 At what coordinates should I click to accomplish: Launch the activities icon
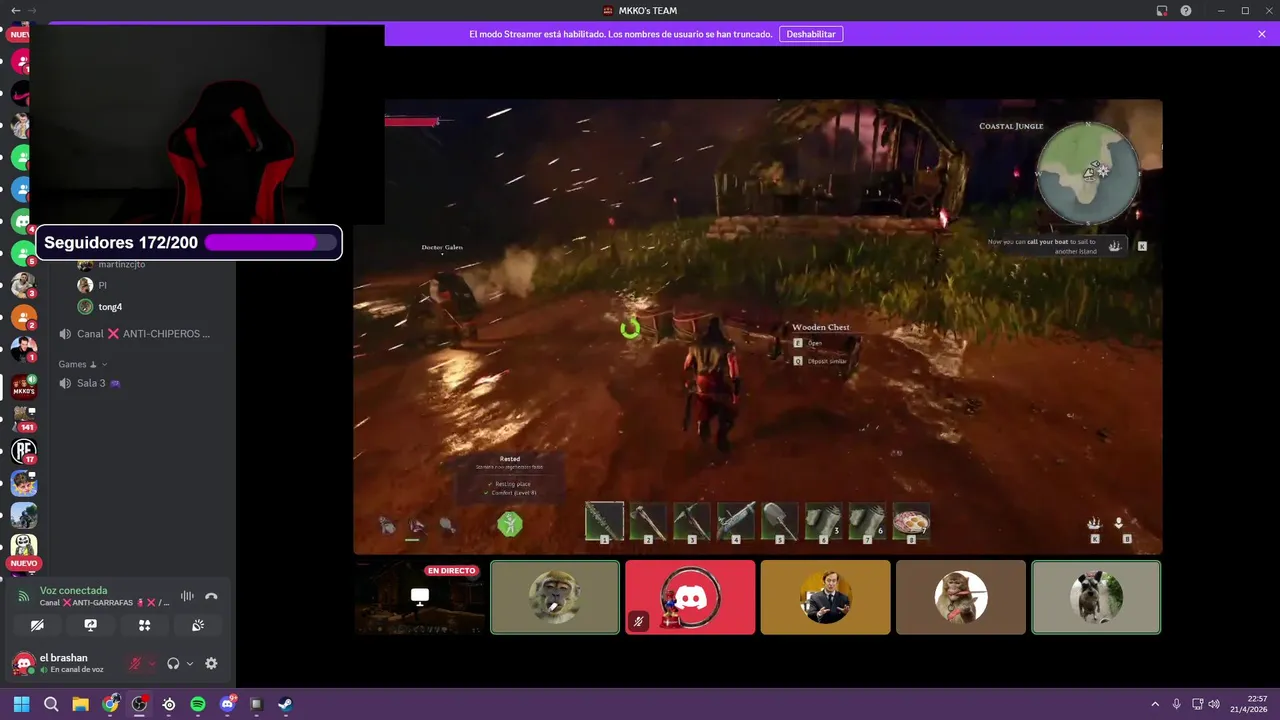[144, 625]
